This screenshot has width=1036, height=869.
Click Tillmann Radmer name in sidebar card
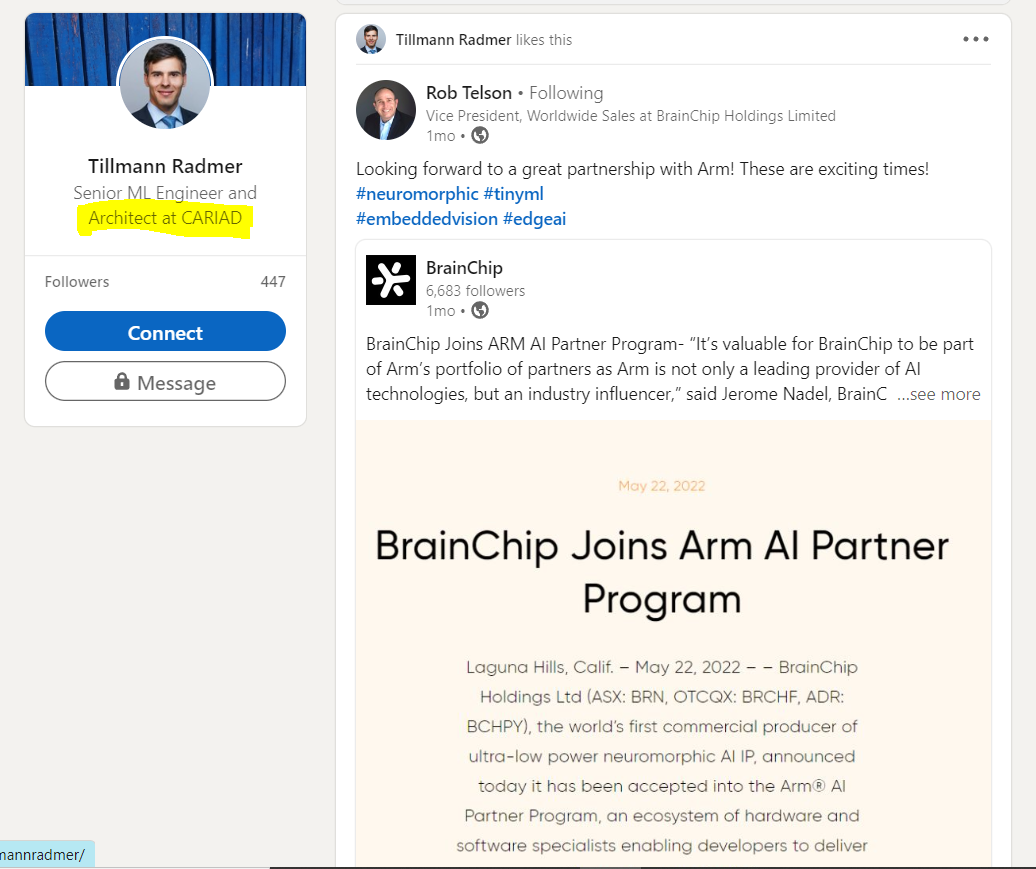coord(165,166)
